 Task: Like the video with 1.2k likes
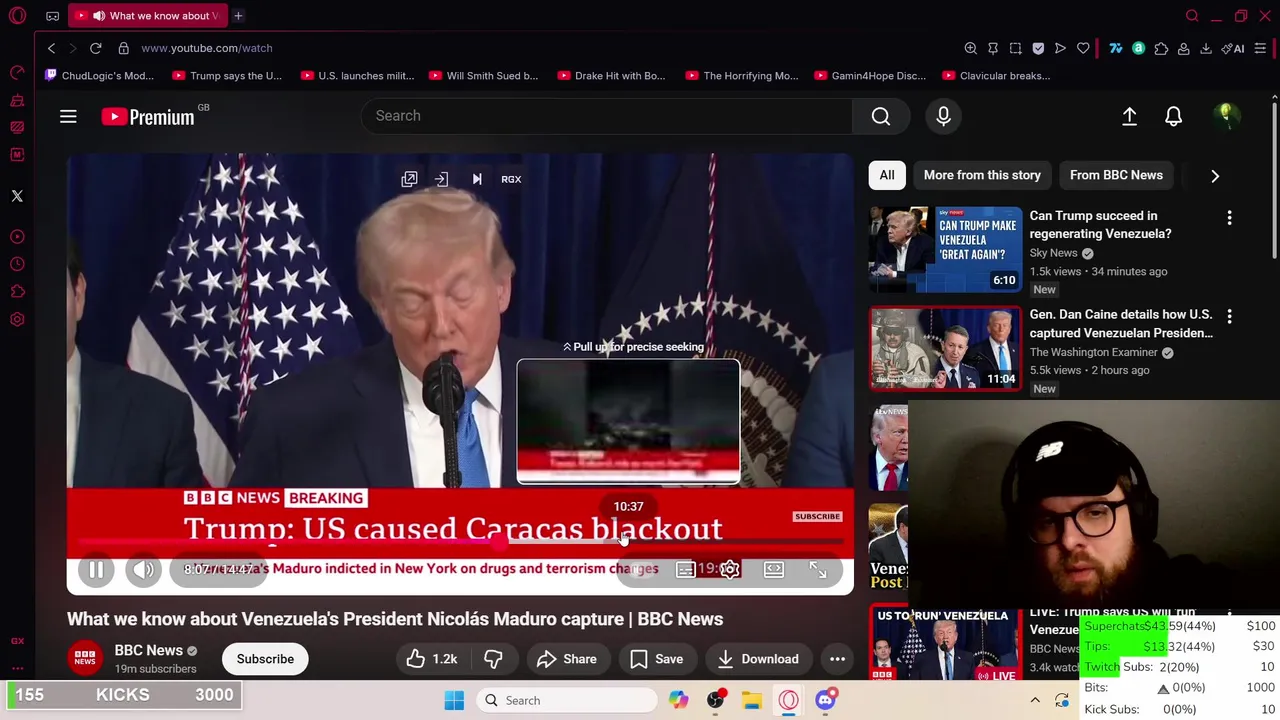pyautogui.click(x=431, y=659)
